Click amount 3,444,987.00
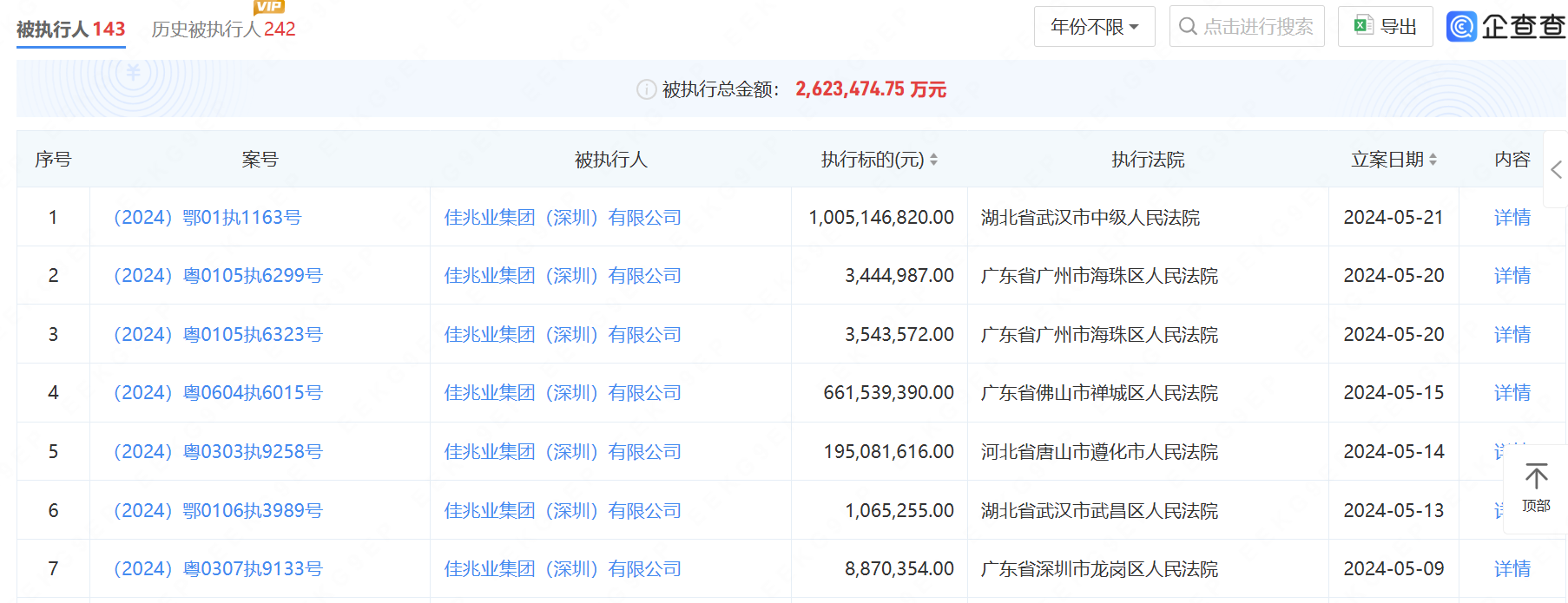This screenshot has width=1568, height=603. pos(899,275)
